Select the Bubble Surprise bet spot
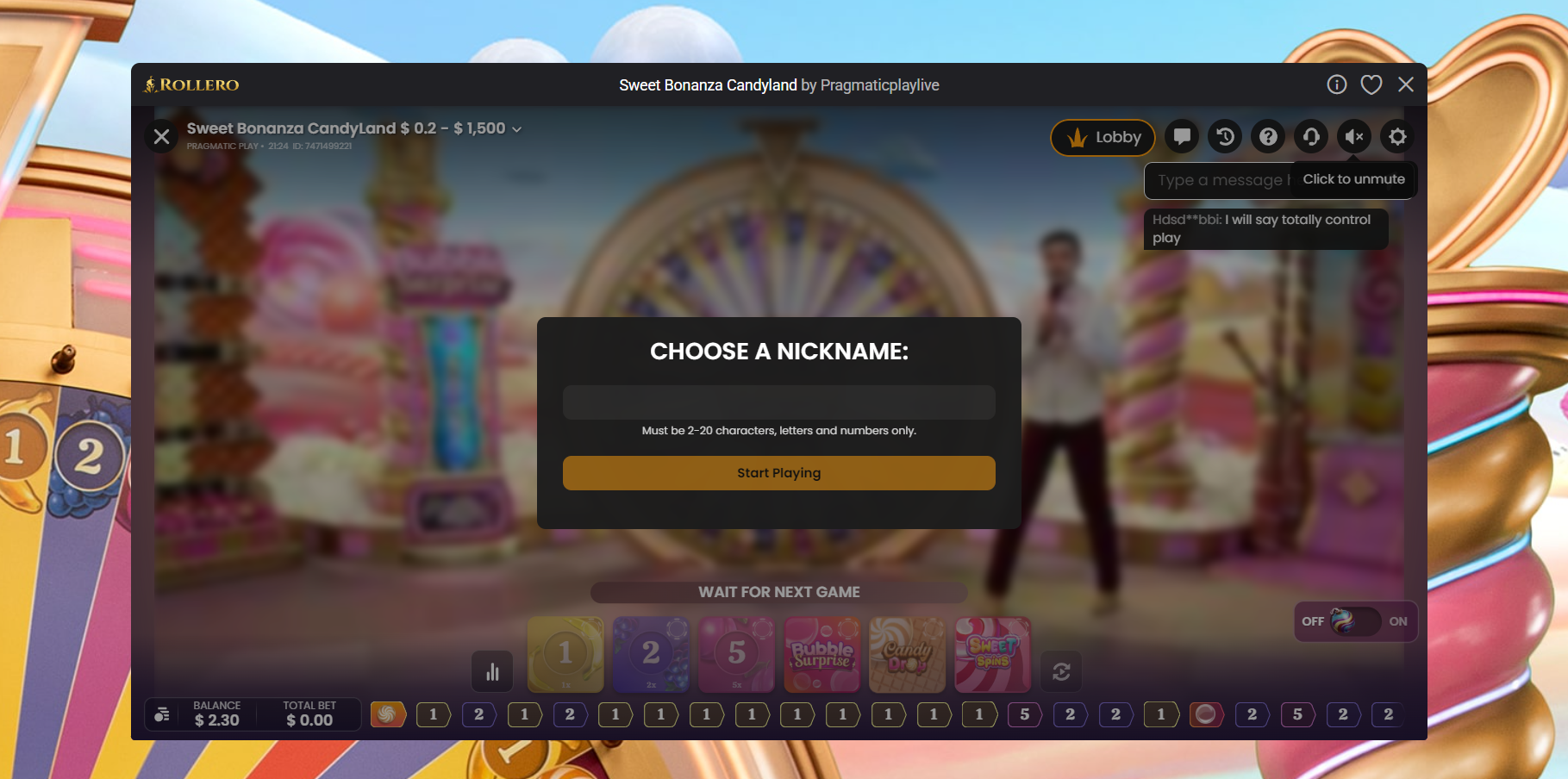 tap(821, 655)
